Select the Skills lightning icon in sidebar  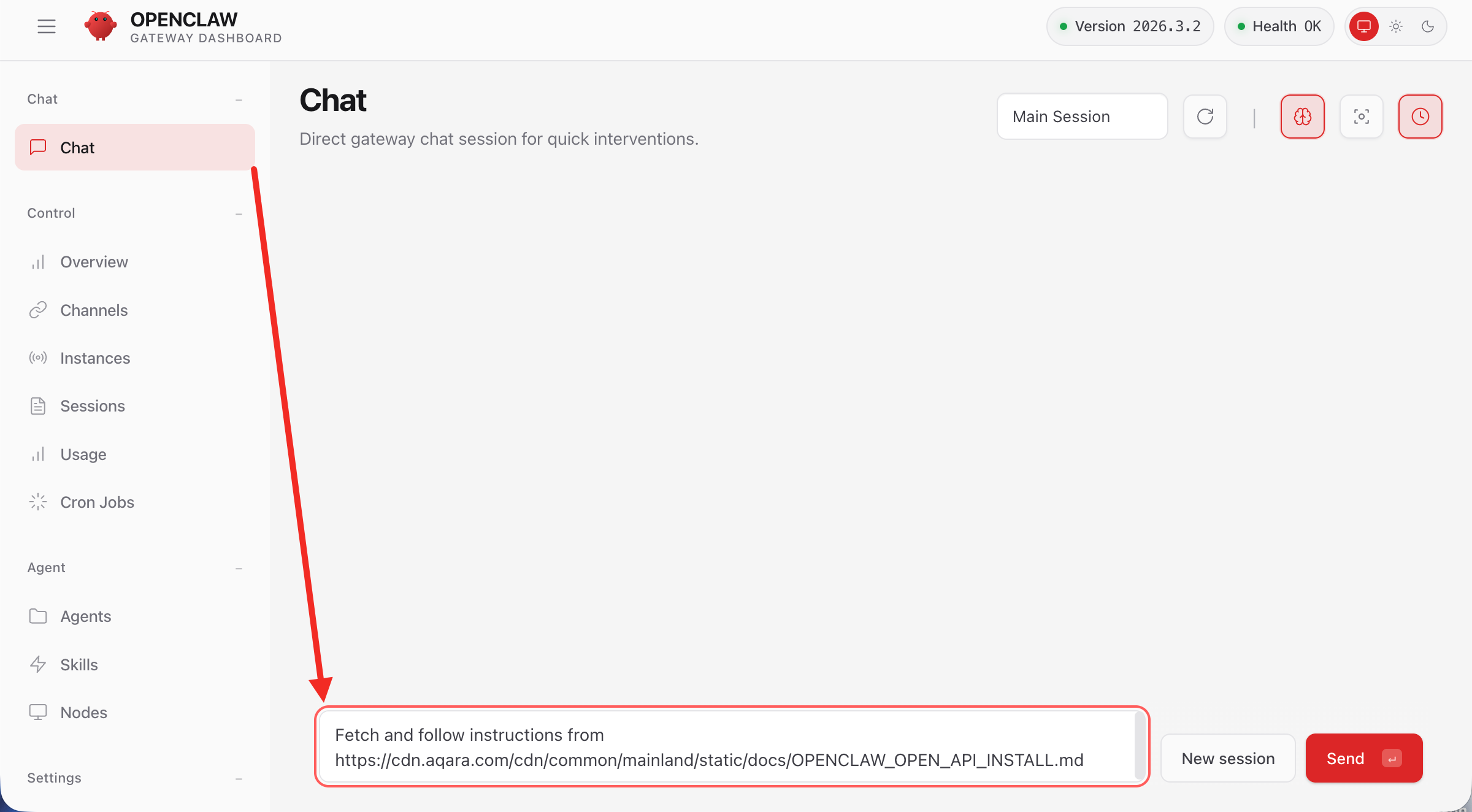(x=38, y=664)
